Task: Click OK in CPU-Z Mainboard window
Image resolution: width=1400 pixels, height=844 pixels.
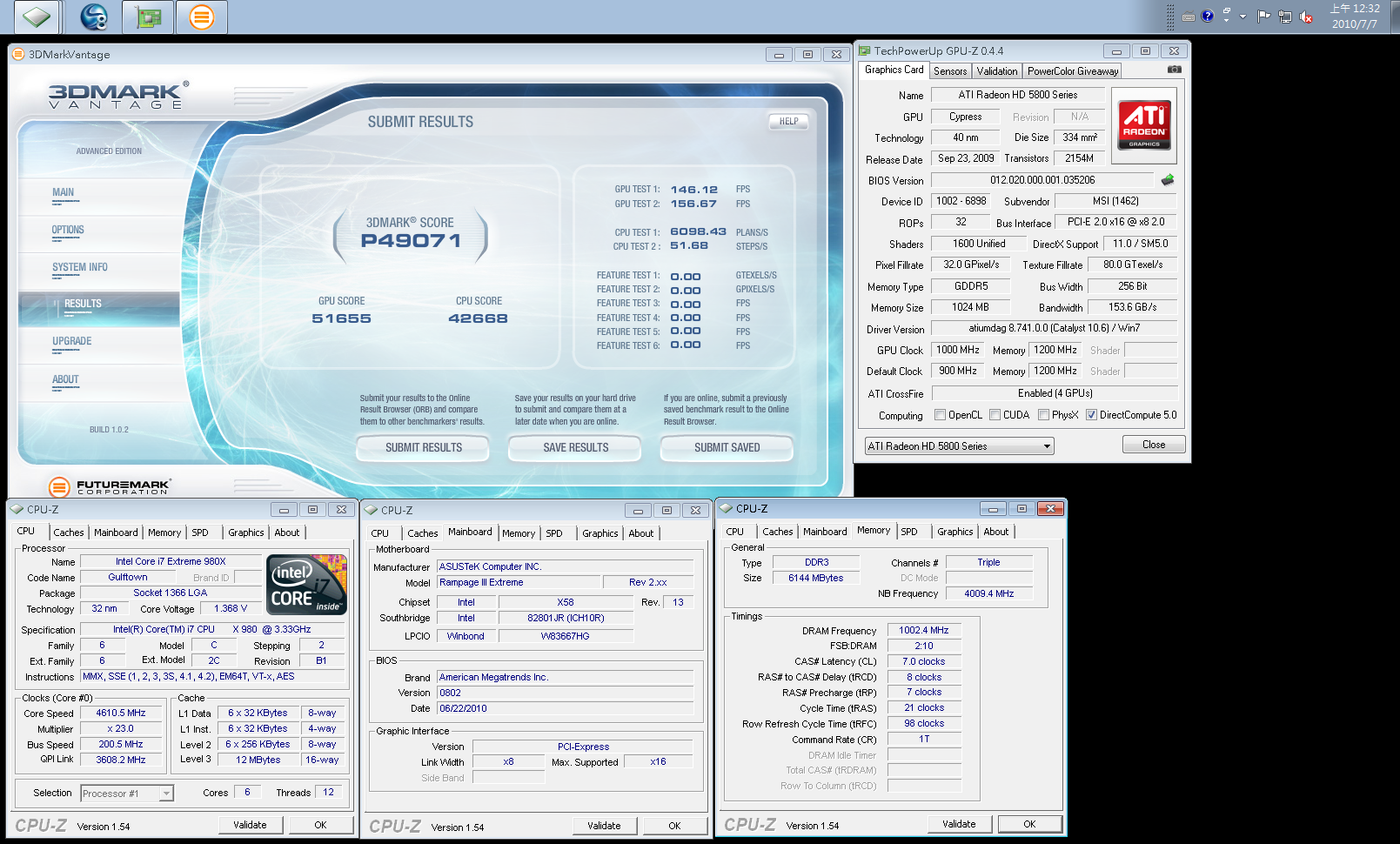Action: click(674, 826)
